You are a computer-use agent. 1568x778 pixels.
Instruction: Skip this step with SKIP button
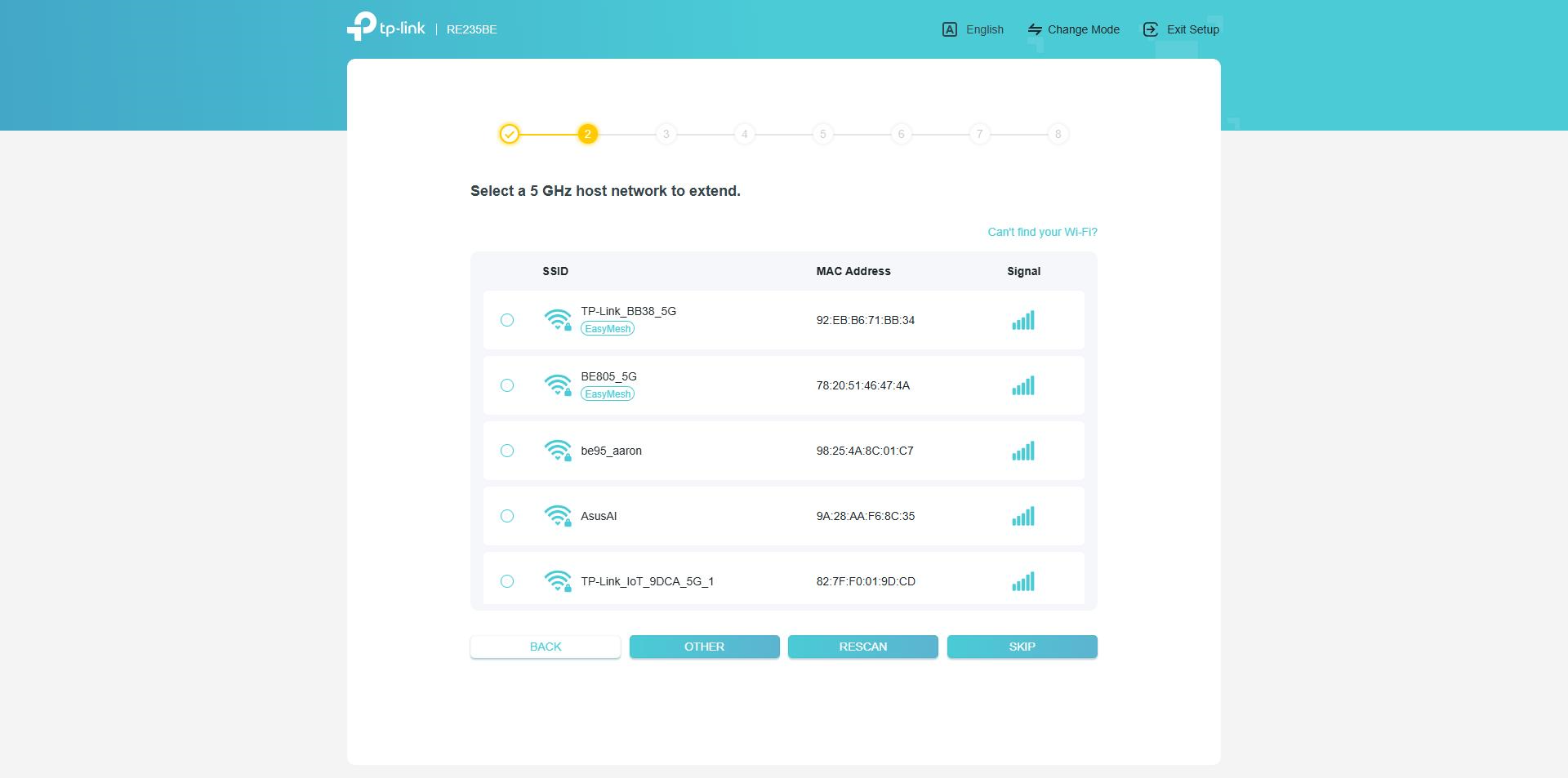click(x=1022, y=647)
